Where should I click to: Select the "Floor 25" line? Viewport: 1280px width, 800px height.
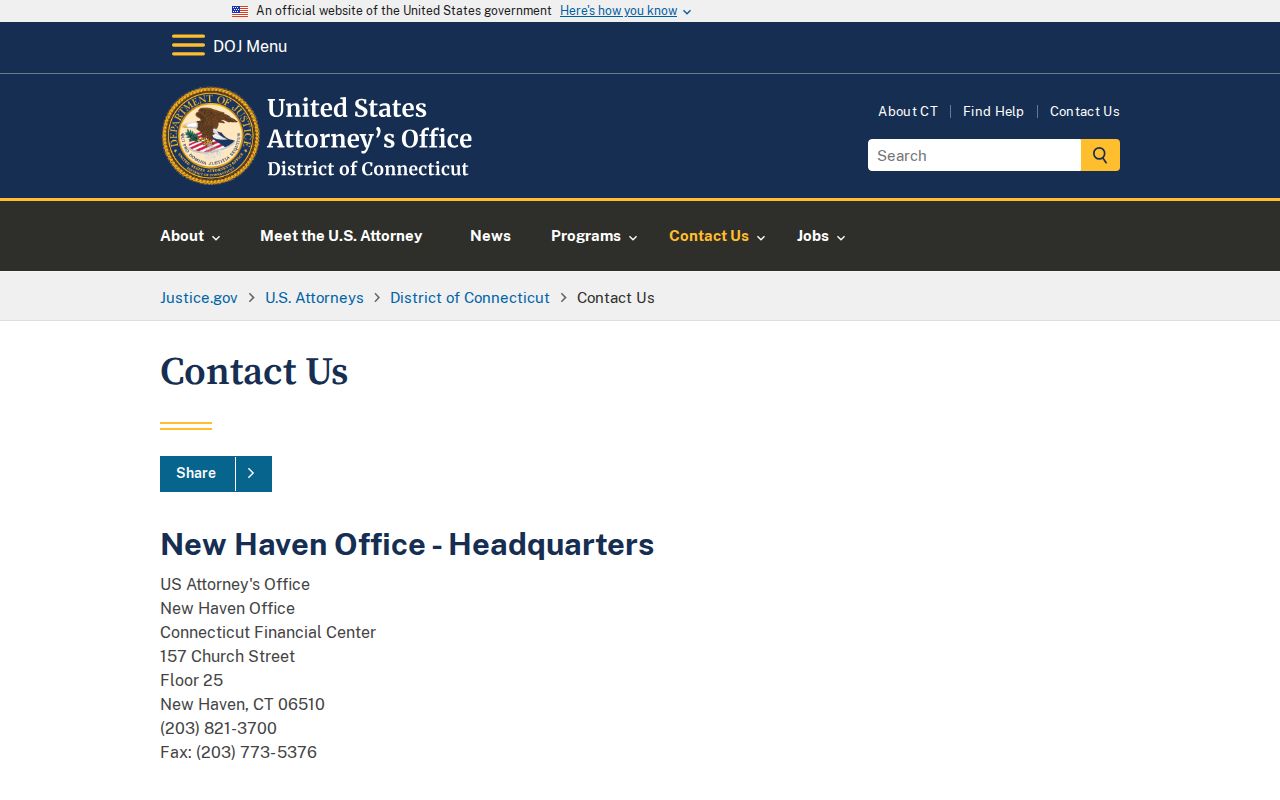(191, 680)
